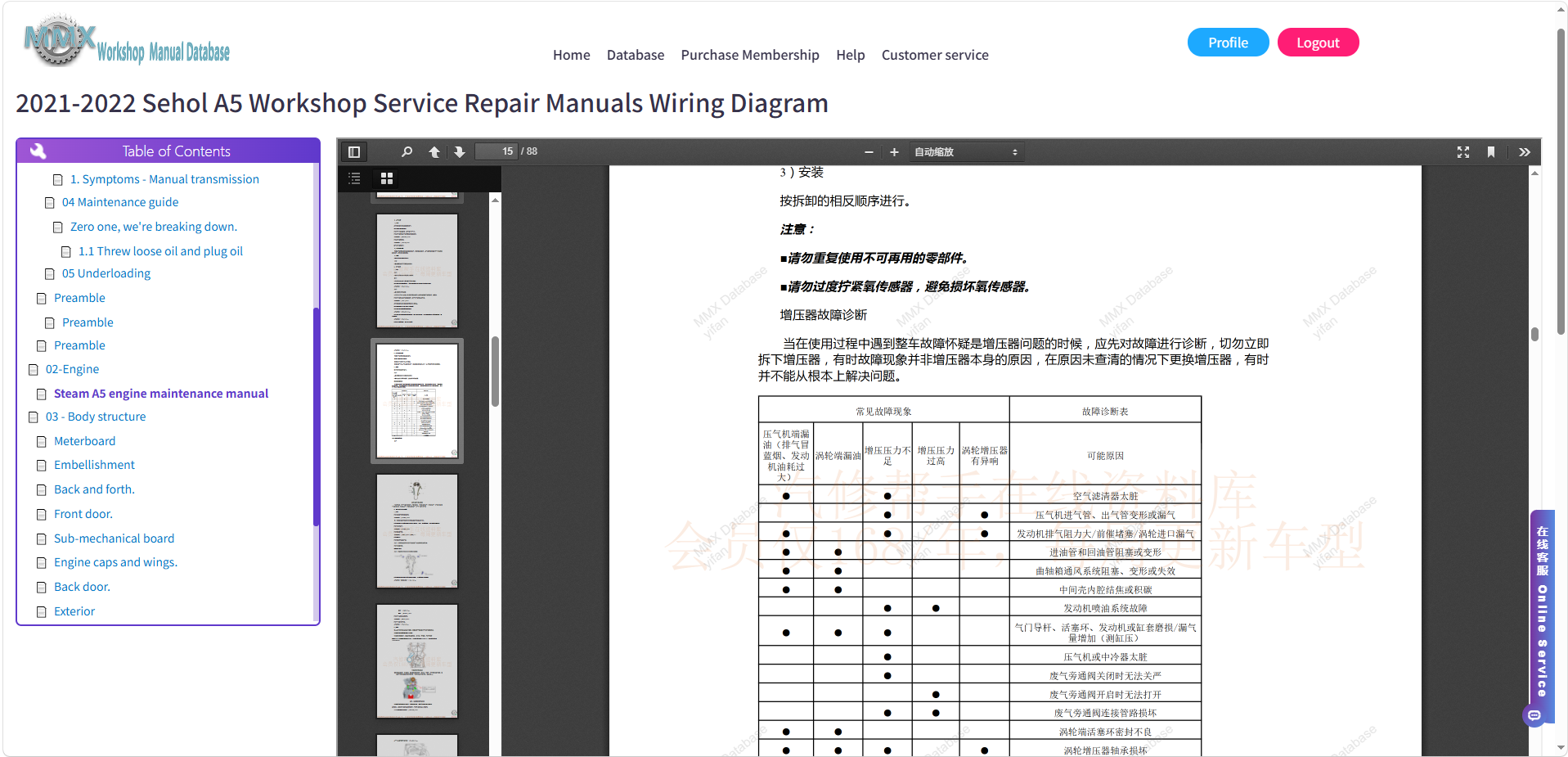Open Steam A5 engine maintenance manual

pyautogui.click(x=161, y=394)
